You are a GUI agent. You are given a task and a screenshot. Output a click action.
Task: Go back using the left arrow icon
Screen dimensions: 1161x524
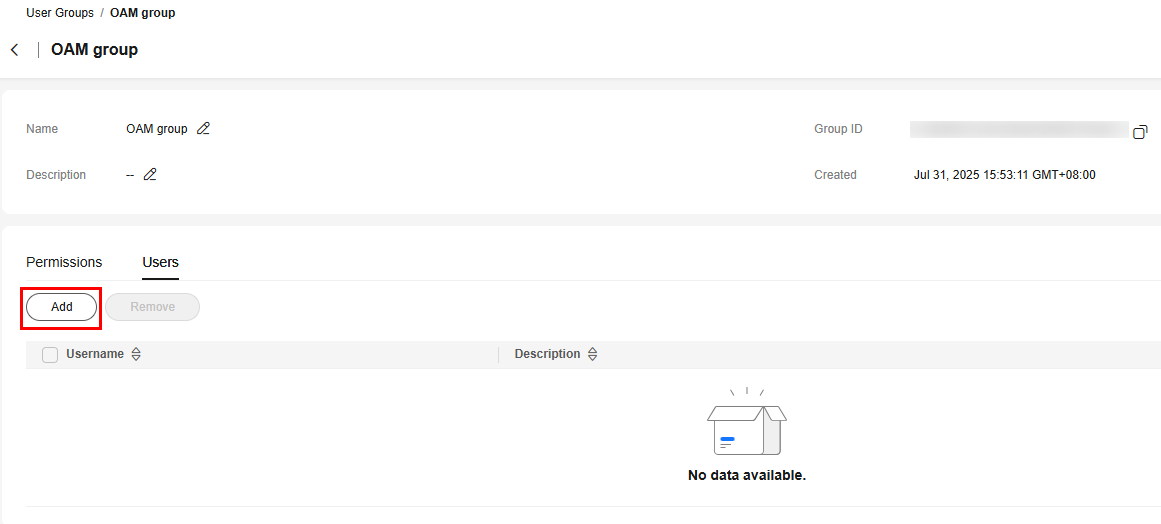(x=14, y=50)
